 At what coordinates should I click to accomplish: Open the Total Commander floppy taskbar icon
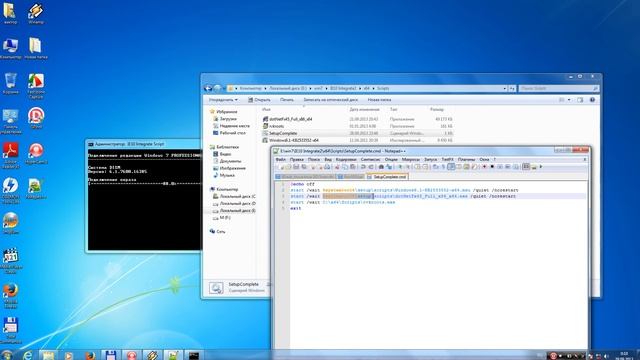point(111,355)
